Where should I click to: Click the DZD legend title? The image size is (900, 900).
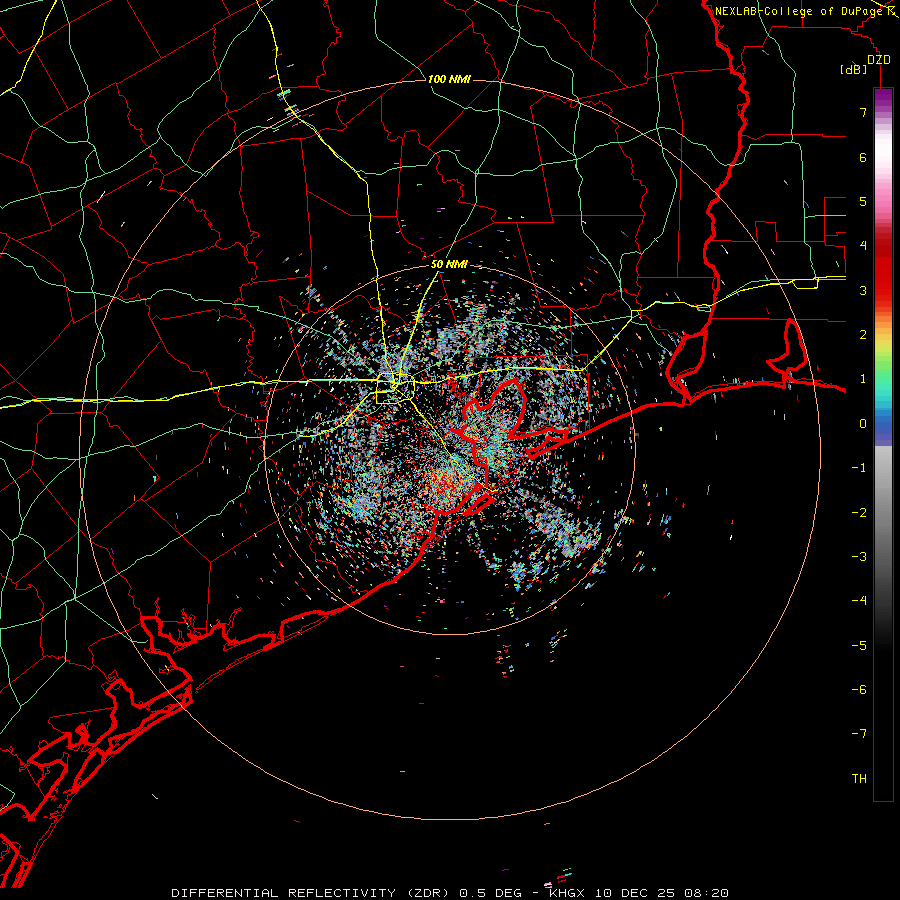pyautogui.click(x=879, y=60)
